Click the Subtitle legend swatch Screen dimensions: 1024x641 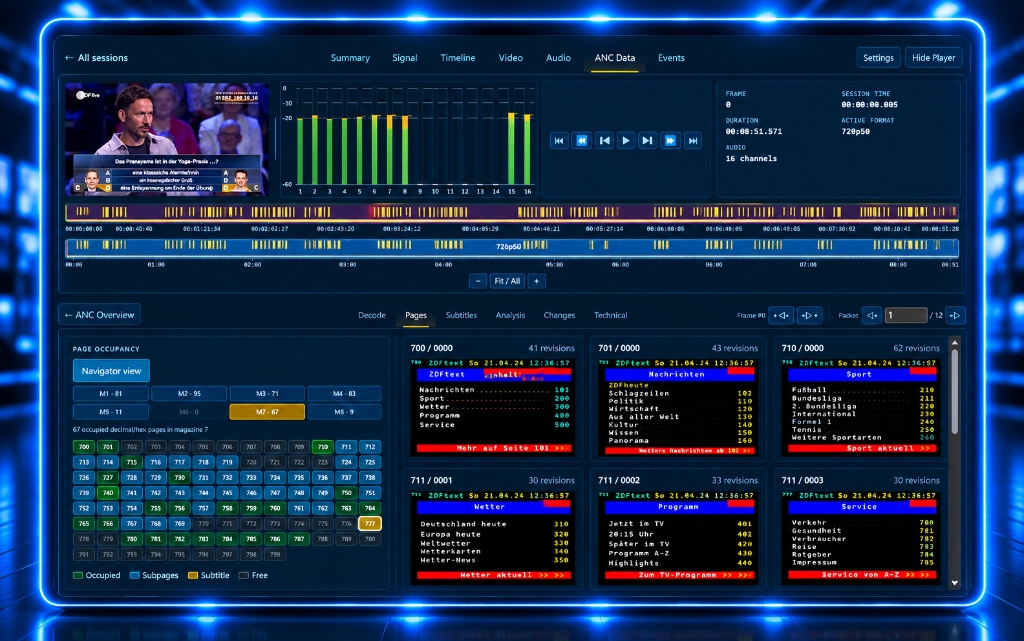tap(193, 576)
